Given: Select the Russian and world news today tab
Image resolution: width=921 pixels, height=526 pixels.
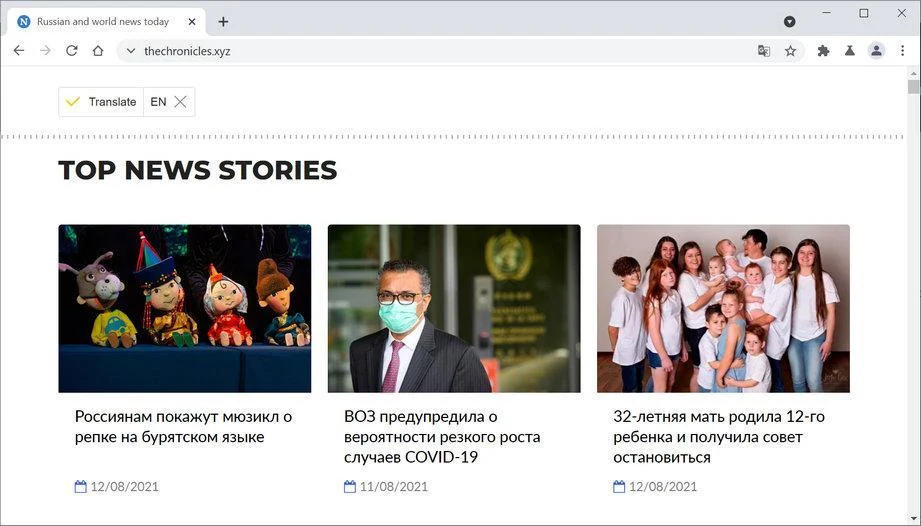Looking at the screenshot, I should coord(106,22).
